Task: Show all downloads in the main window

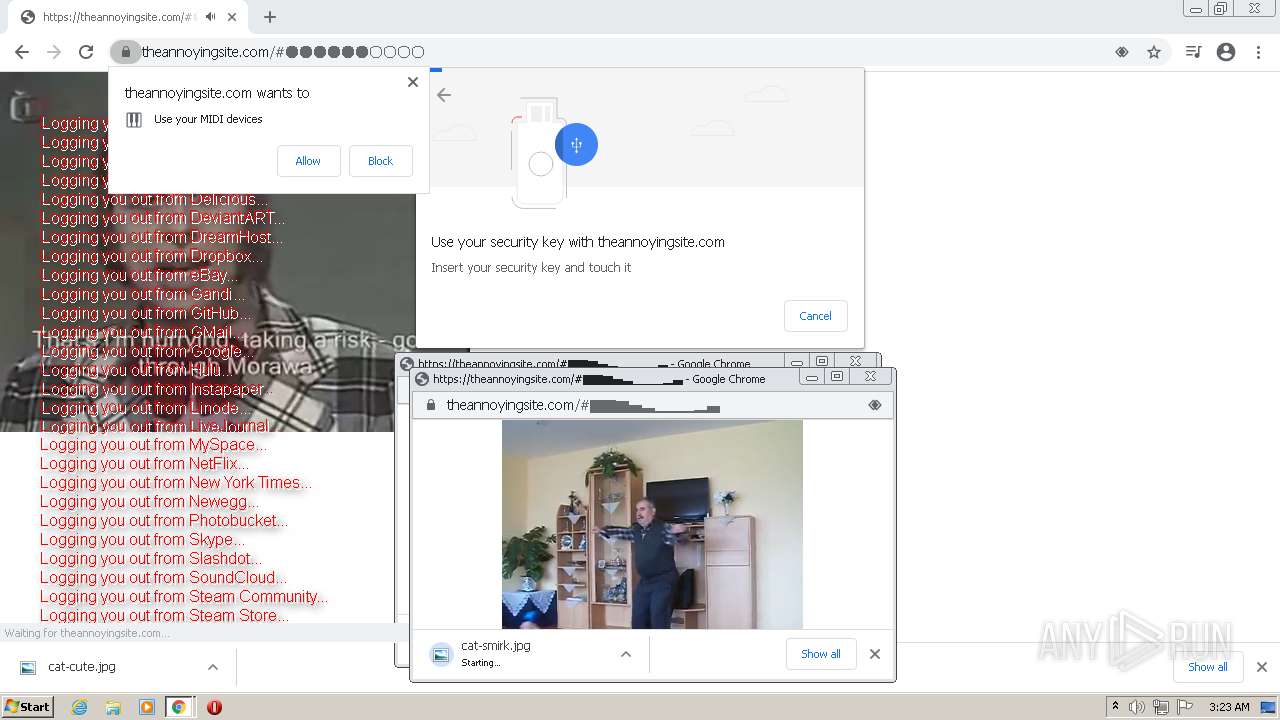Action: 1207,667
